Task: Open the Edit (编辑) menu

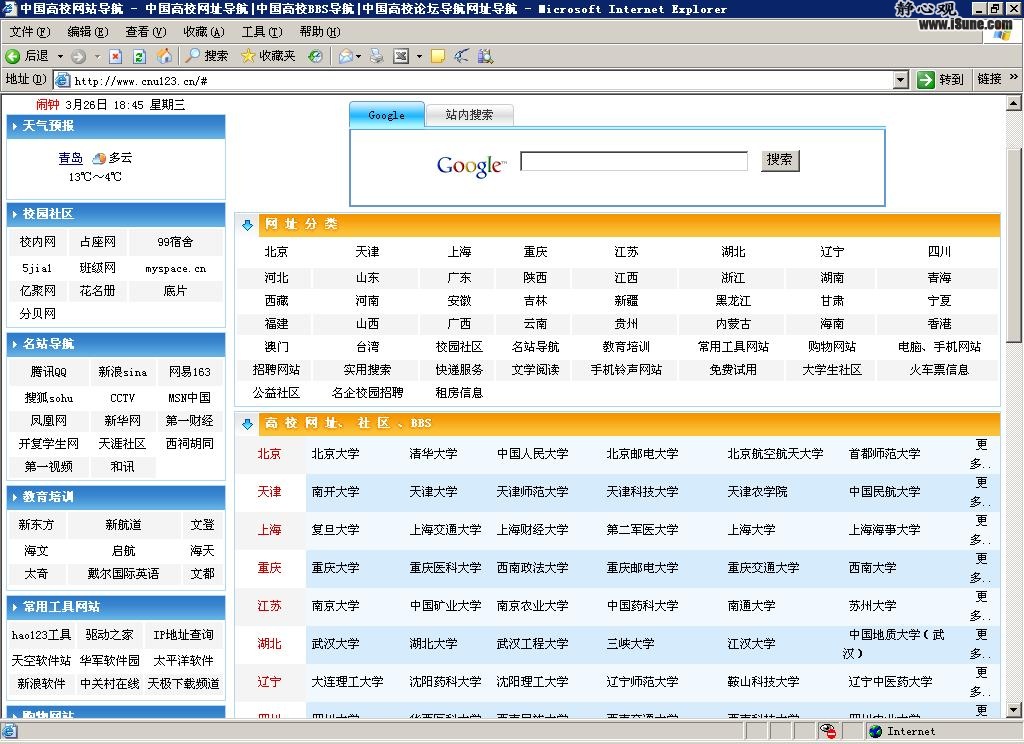Action: 88,31
